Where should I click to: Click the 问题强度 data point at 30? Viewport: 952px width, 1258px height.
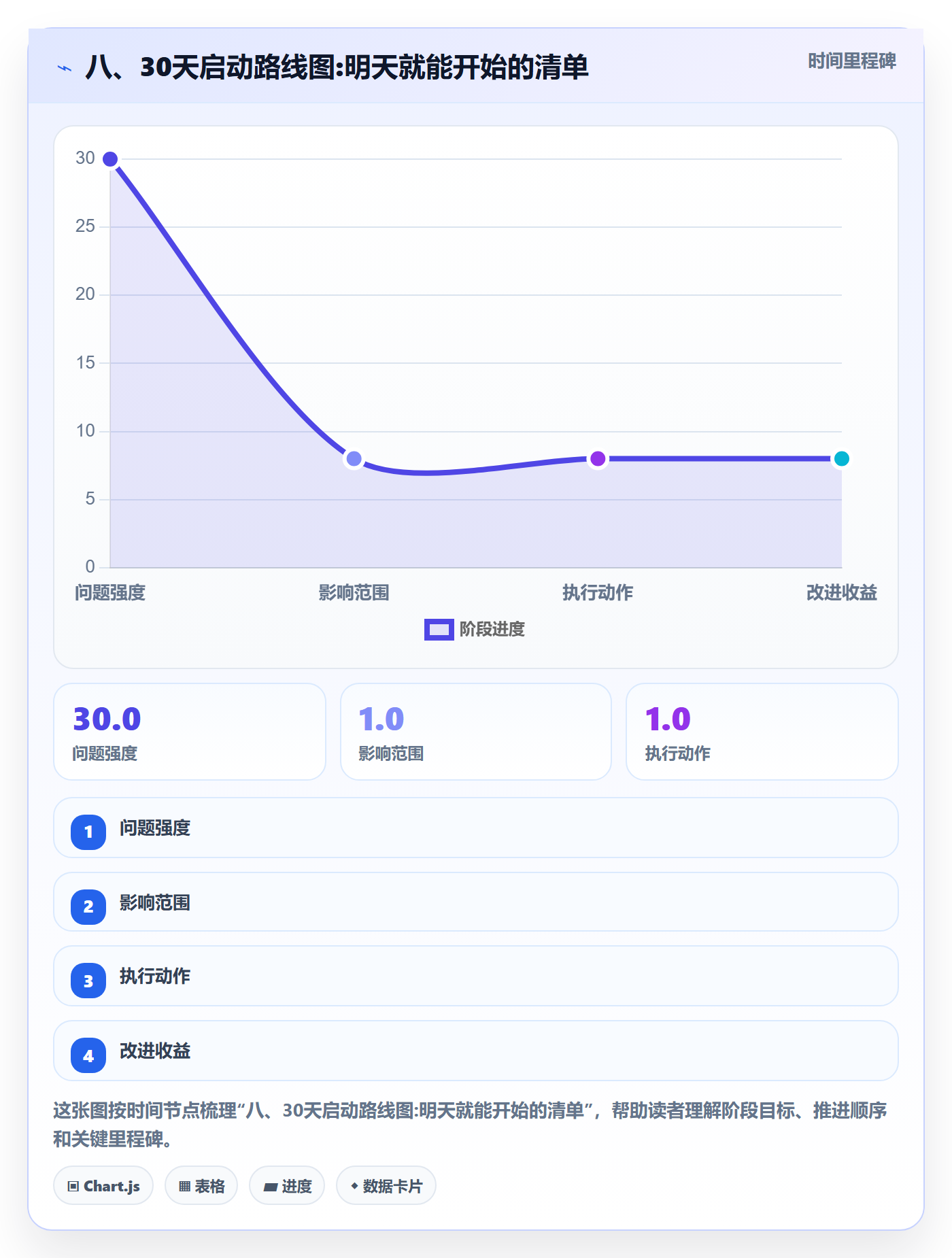click(110, 159)
